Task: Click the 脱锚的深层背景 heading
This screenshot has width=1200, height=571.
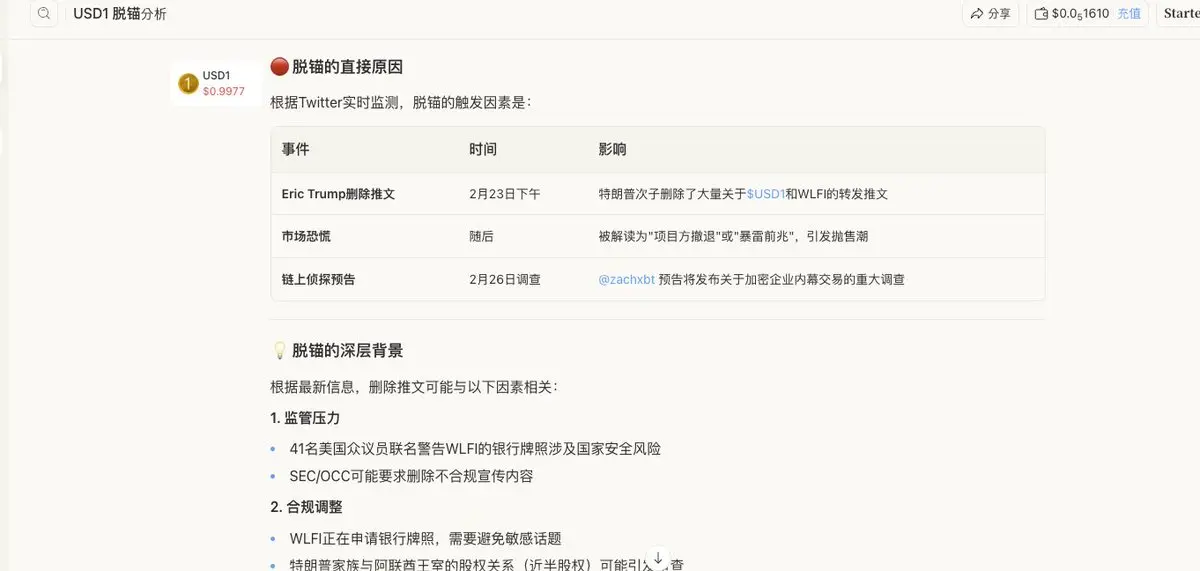Action: pos(347,350)
